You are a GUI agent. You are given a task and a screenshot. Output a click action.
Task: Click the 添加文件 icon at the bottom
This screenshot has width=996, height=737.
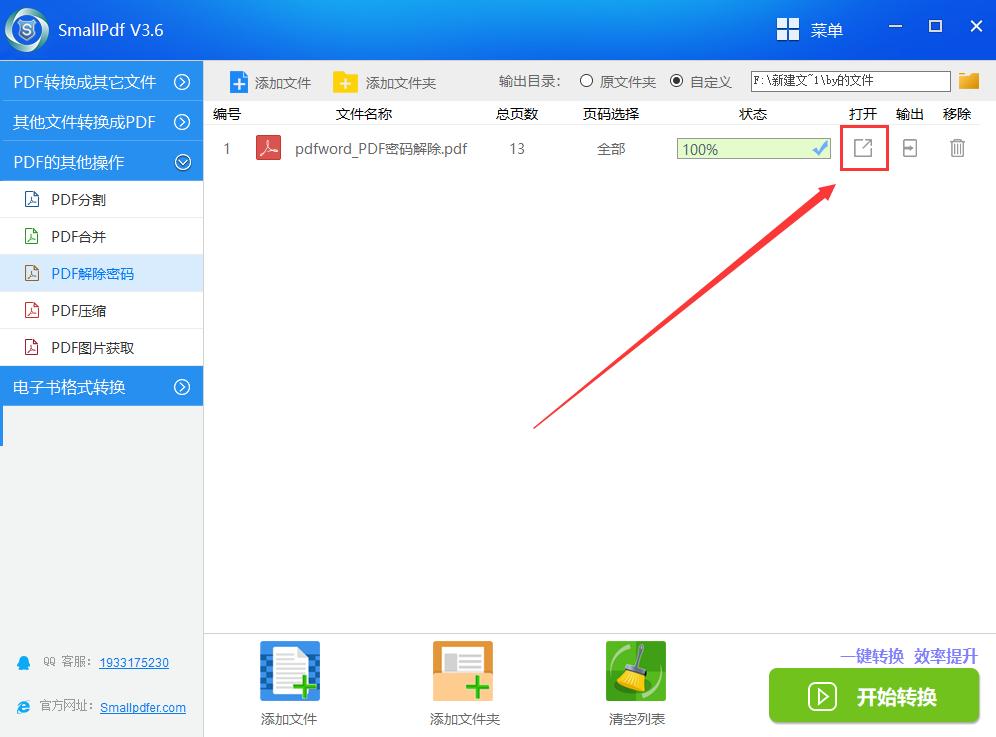[289, 670]
